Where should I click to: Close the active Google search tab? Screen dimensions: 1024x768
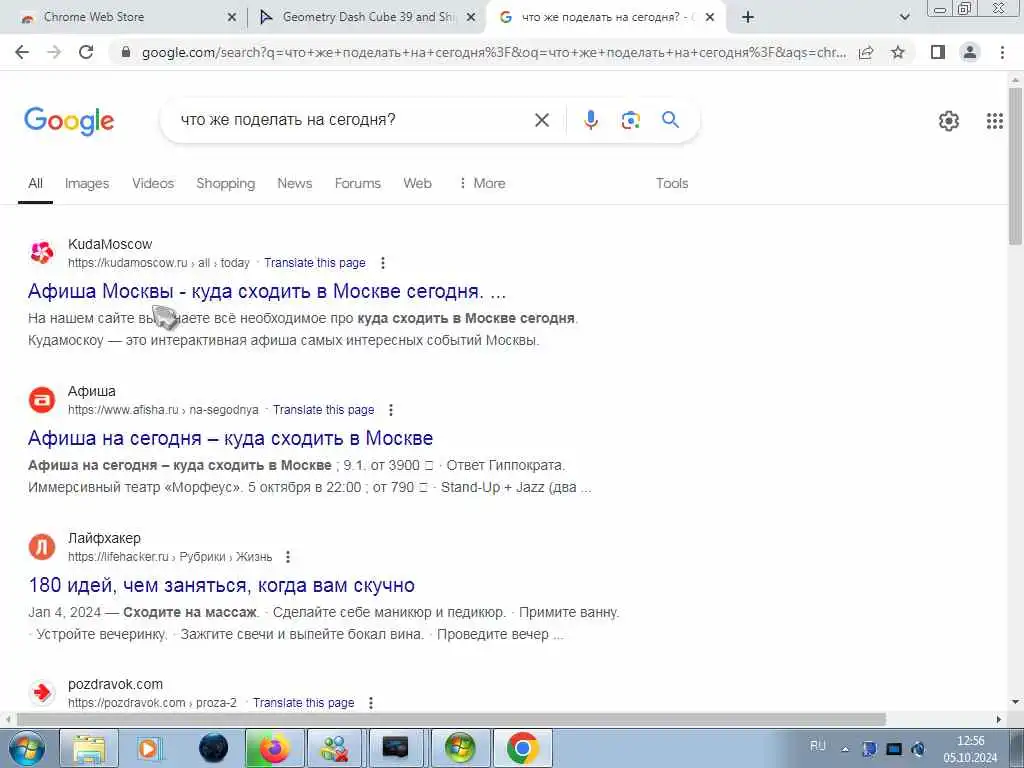click(711, 17)
